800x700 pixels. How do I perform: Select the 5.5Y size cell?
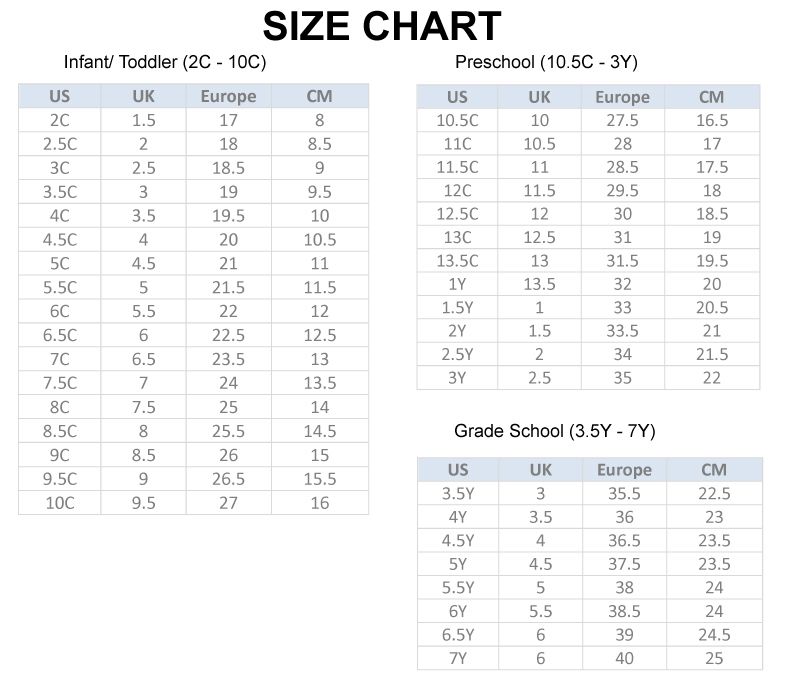458,587
